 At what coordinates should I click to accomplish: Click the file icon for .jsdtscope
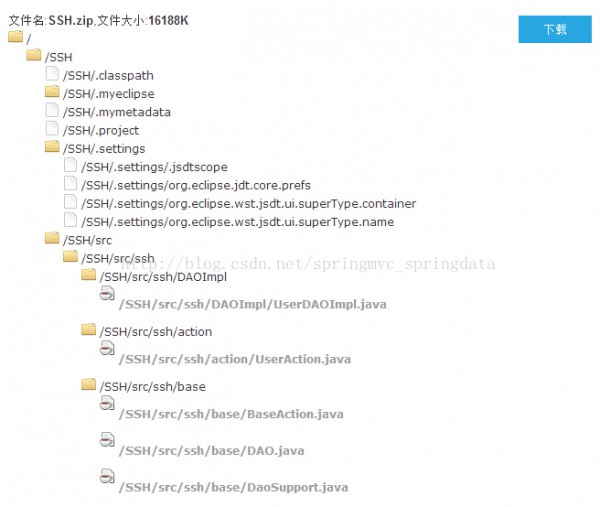[70, 165]
